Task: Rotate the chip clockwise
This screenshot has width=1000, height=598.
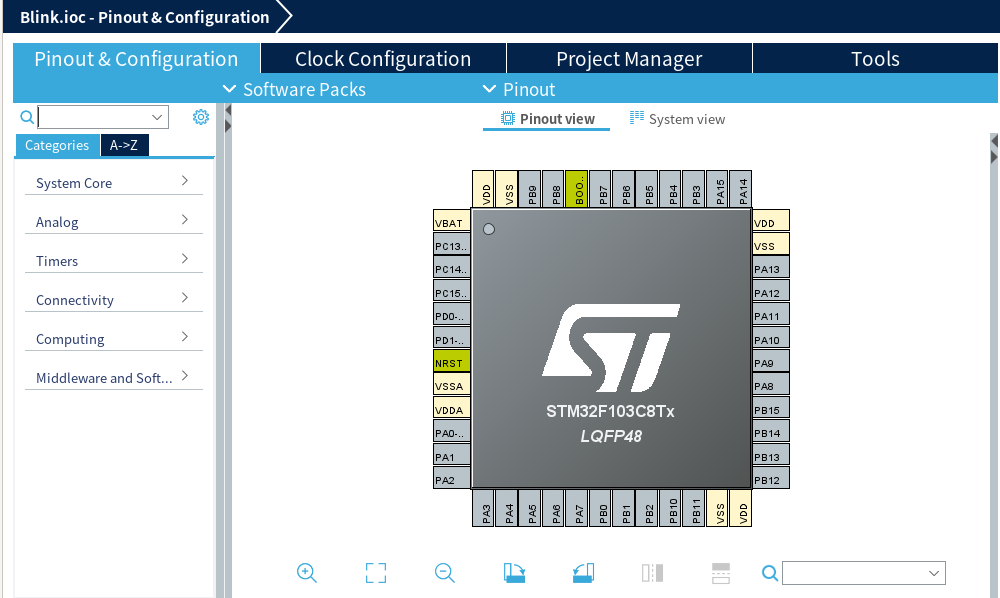Action: click(x=514, y=572)
